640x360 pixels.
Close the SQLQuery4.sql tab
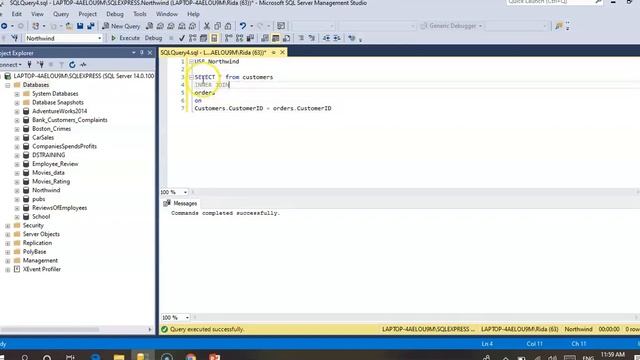282,52
